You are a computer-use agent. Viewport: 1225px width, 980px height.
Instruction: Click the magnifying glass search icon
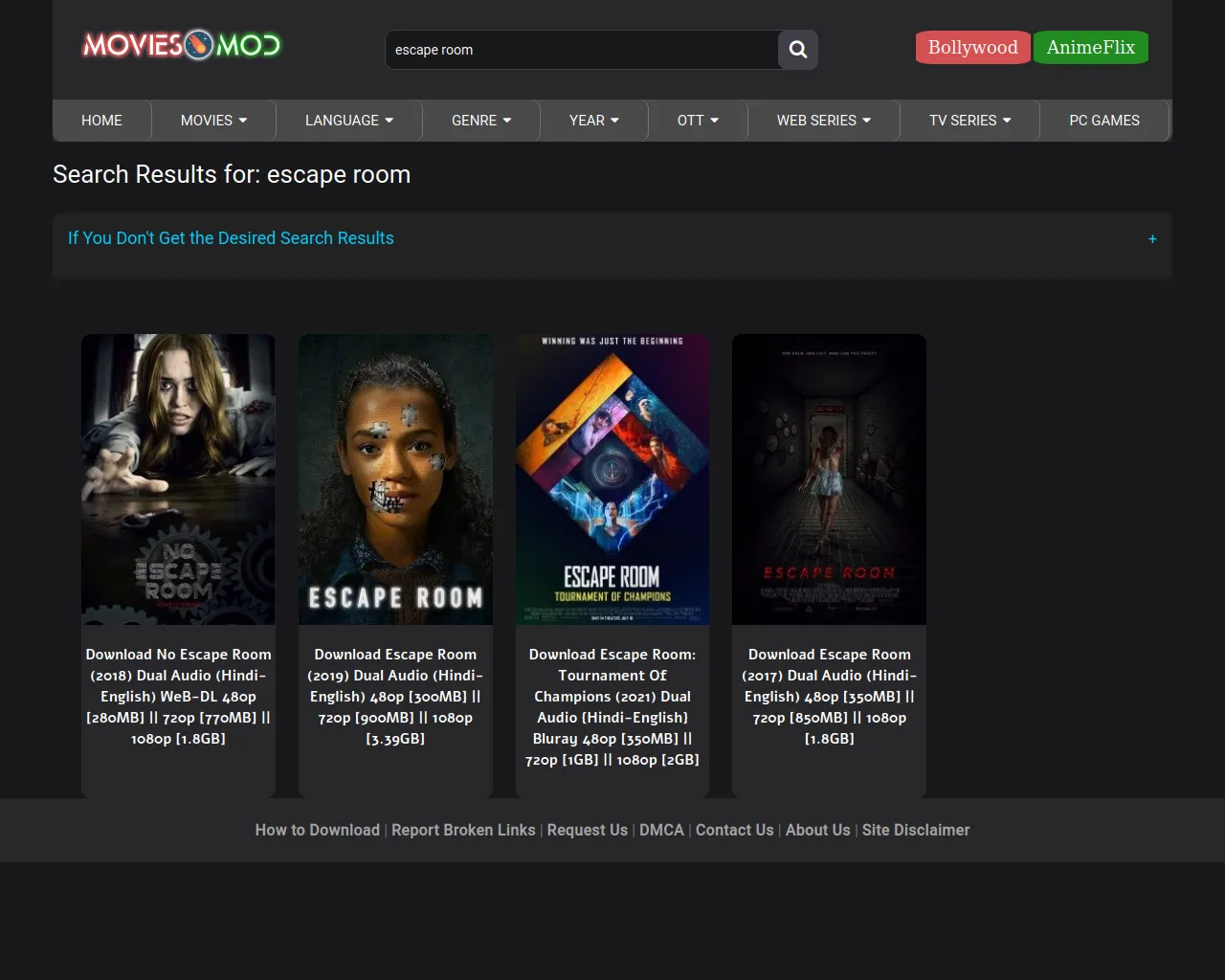click(x=797, y=50)
